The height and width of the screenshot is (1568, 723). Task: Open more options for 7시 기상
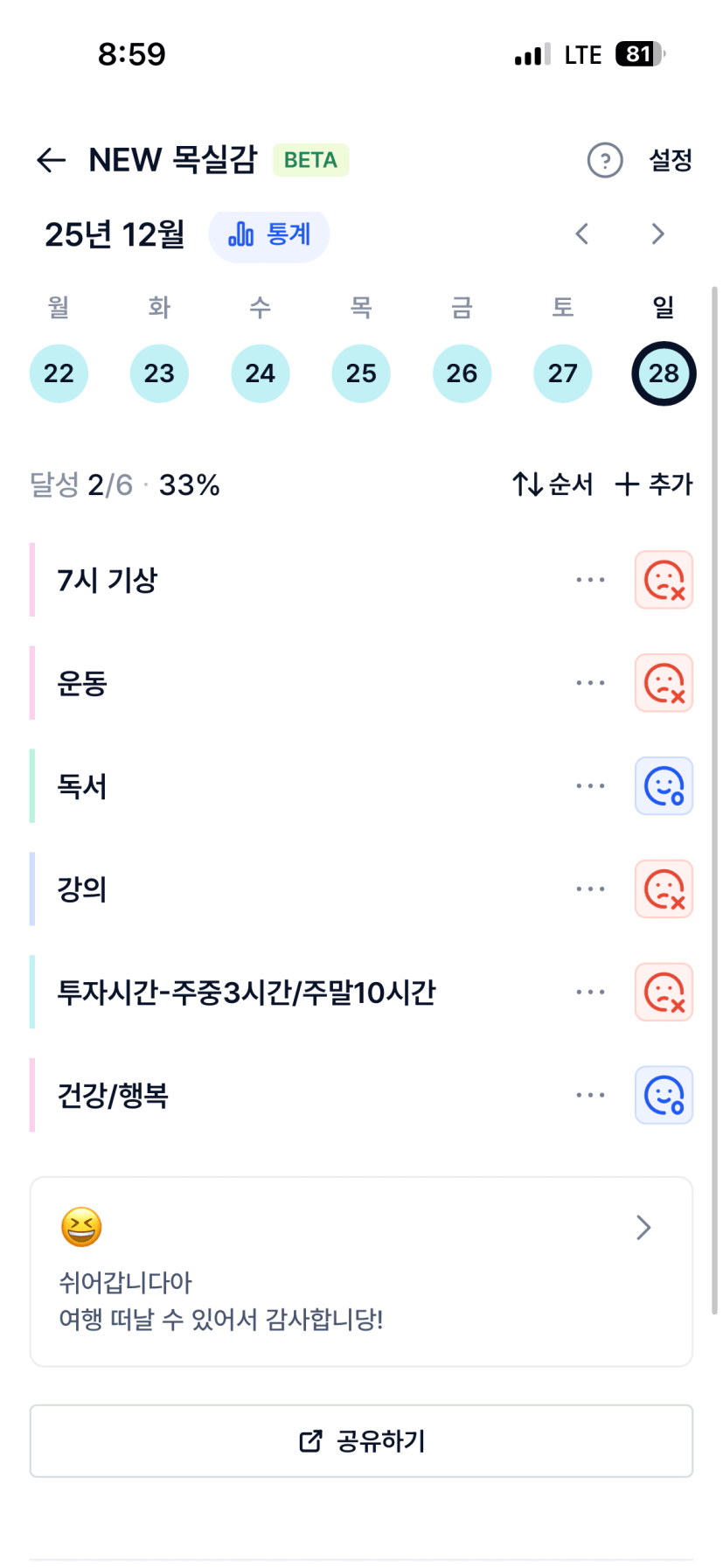pos(590,580)
